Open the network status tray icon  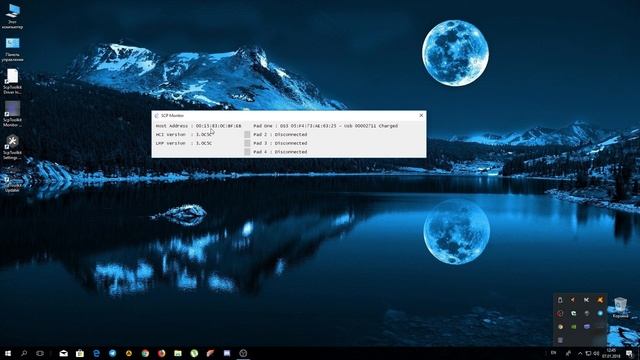pos(588,353)
